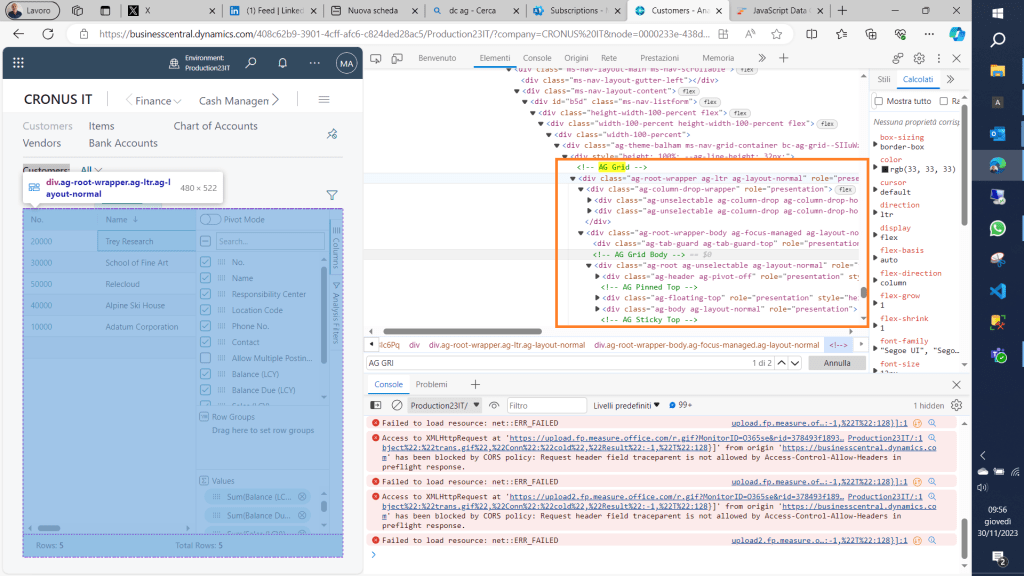Click the filter funnel above the grid
Viewport: 1024px width, 576px height.
332,195
